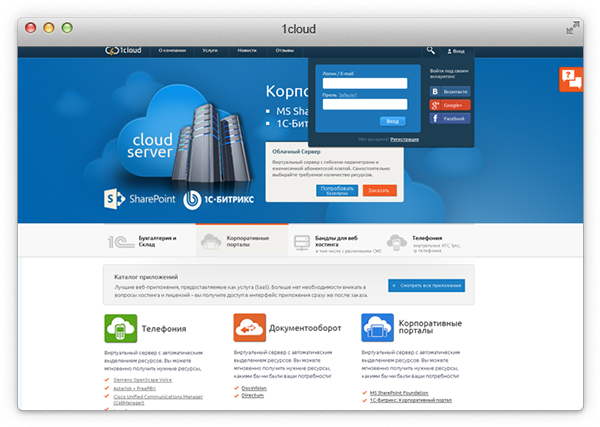Click the 1С-Битрикс logo in the banner
The image size is (600, 427).
pos(218,199)
